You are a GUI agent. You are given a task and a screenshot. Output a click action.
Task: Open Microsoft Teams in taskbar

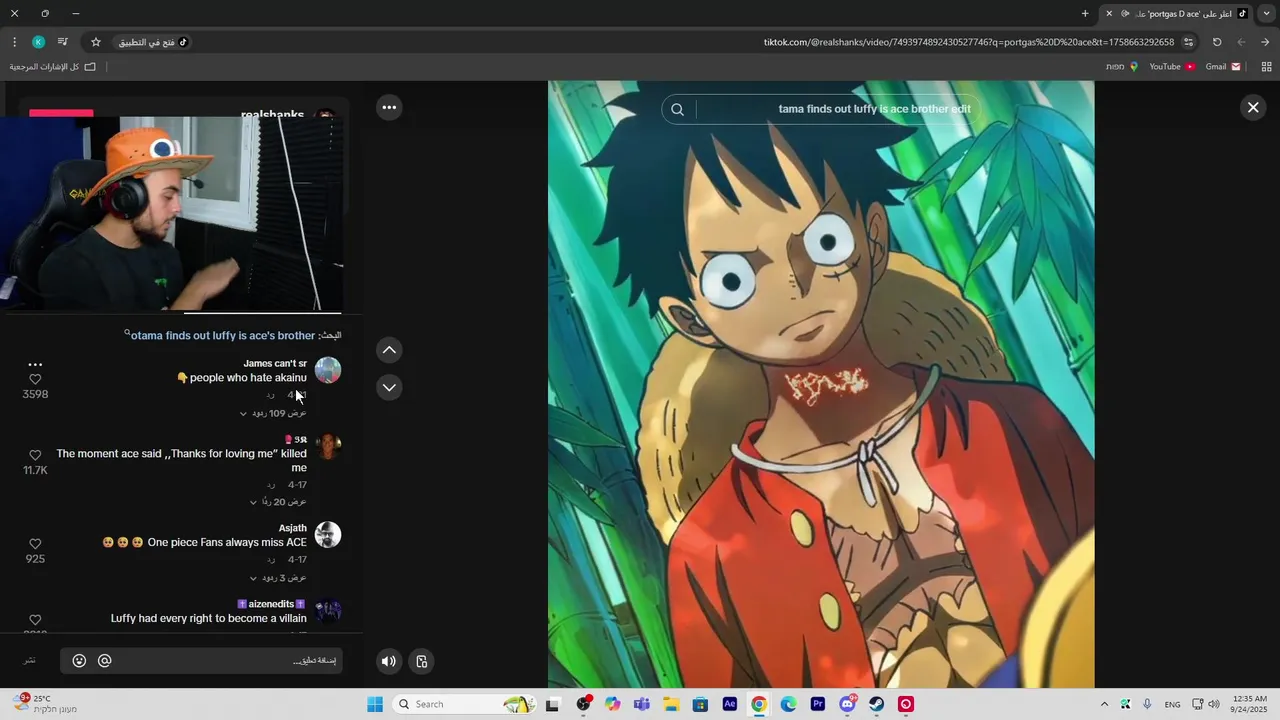point(642,704)
